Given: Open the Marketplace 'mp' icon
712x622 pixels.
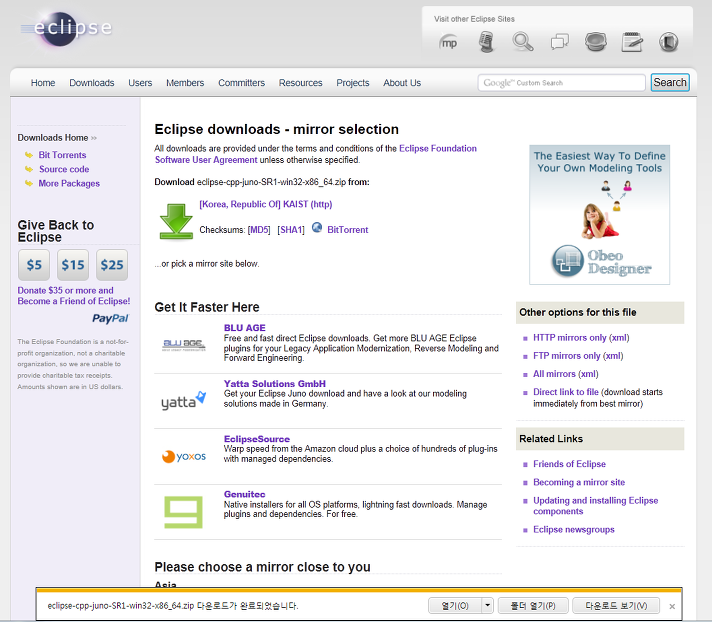Looking at the screenshot, I should 449,43.
